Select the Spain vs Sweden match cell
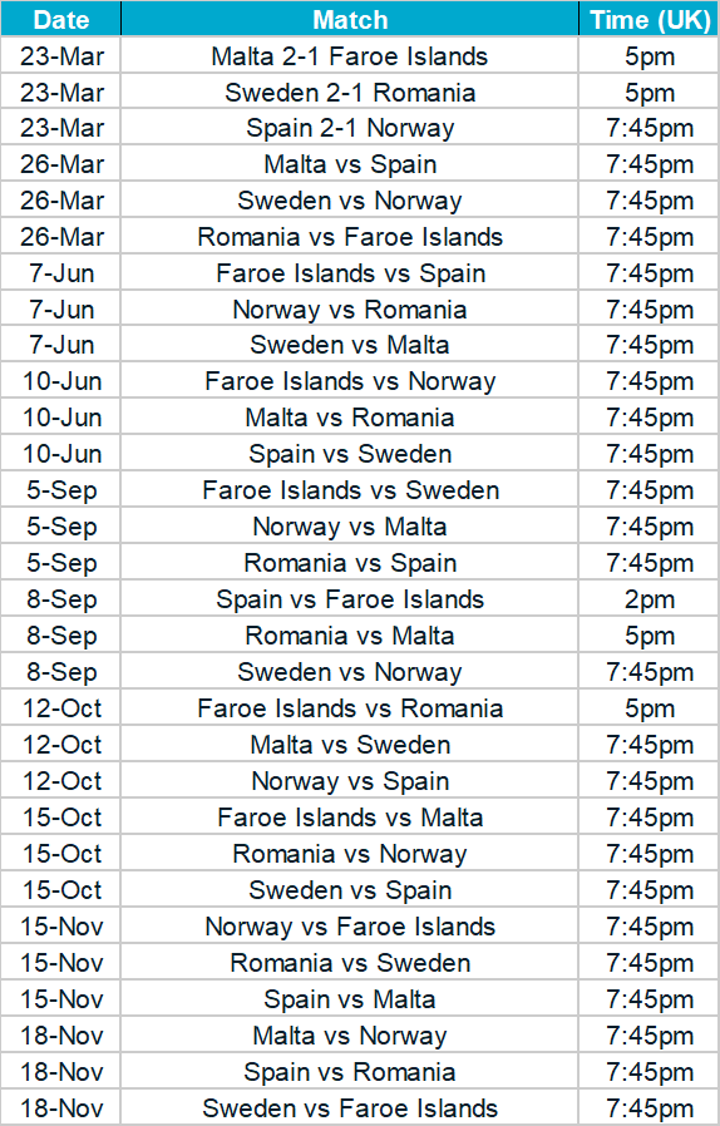The width and height of the screenshot is (720, 1126). click(349, 454)
